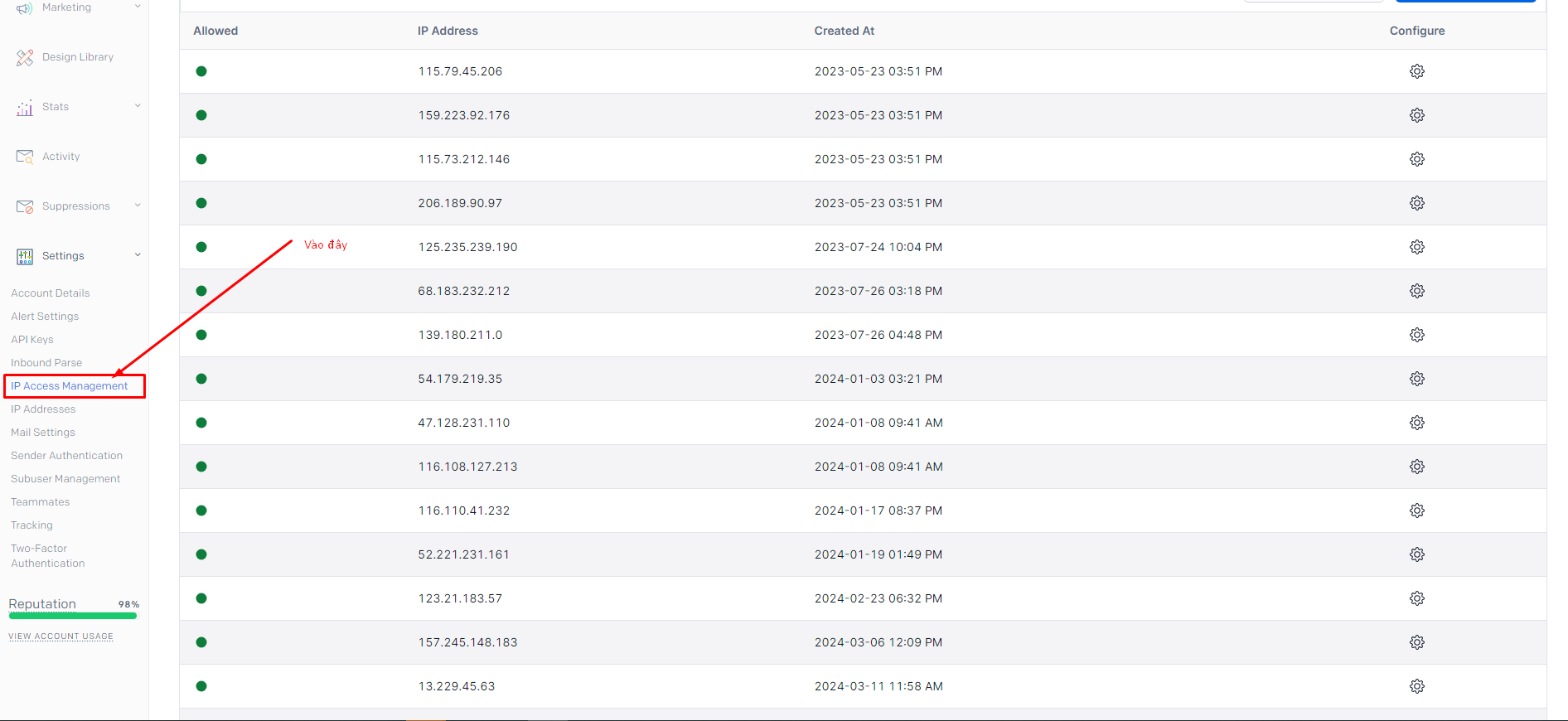The image size is (1568, 721).
Task: Expand the Marketing menu chevron
Action: (138, 7)
